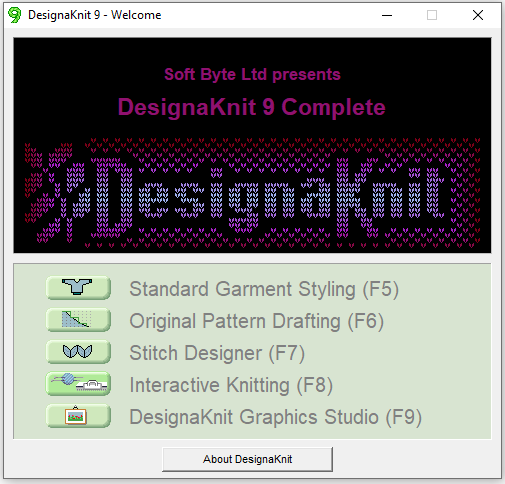Screen dimensions: 505x484
Task: Click the knitted yarn motif left of the logo
Action: 57,193
